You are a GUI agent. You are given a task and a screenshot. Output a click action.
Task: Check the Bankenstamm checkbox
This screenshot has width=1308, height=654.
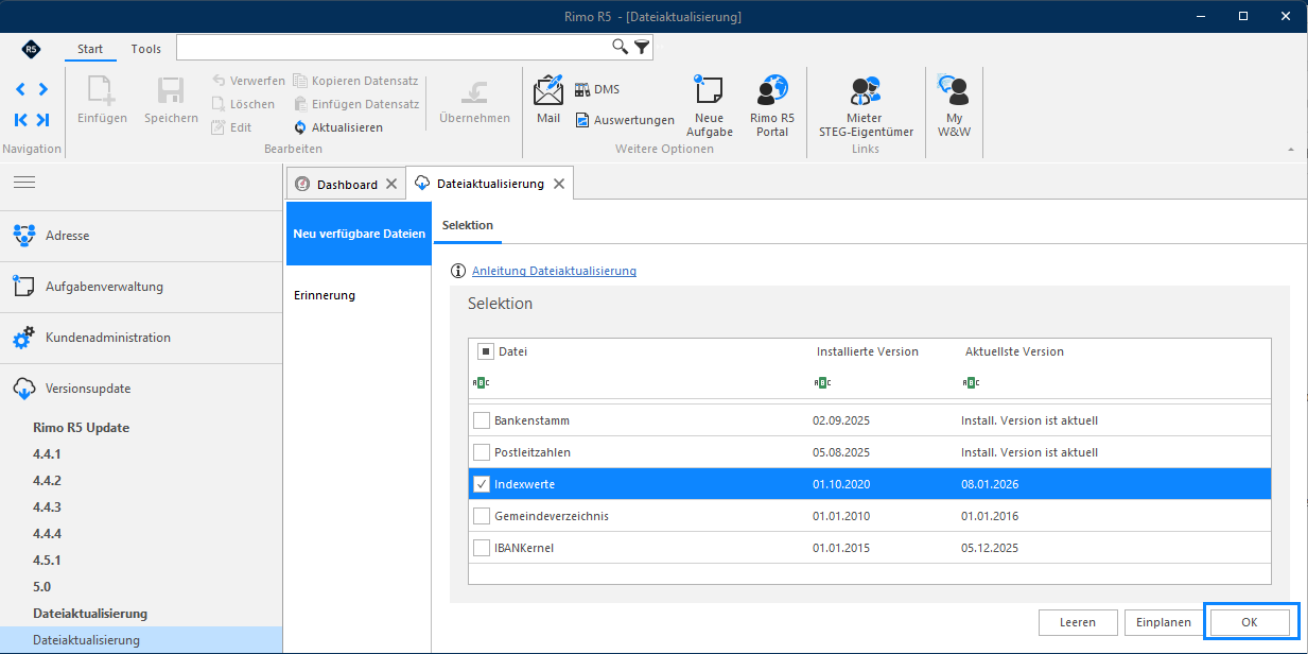click(x=481, y=421)
